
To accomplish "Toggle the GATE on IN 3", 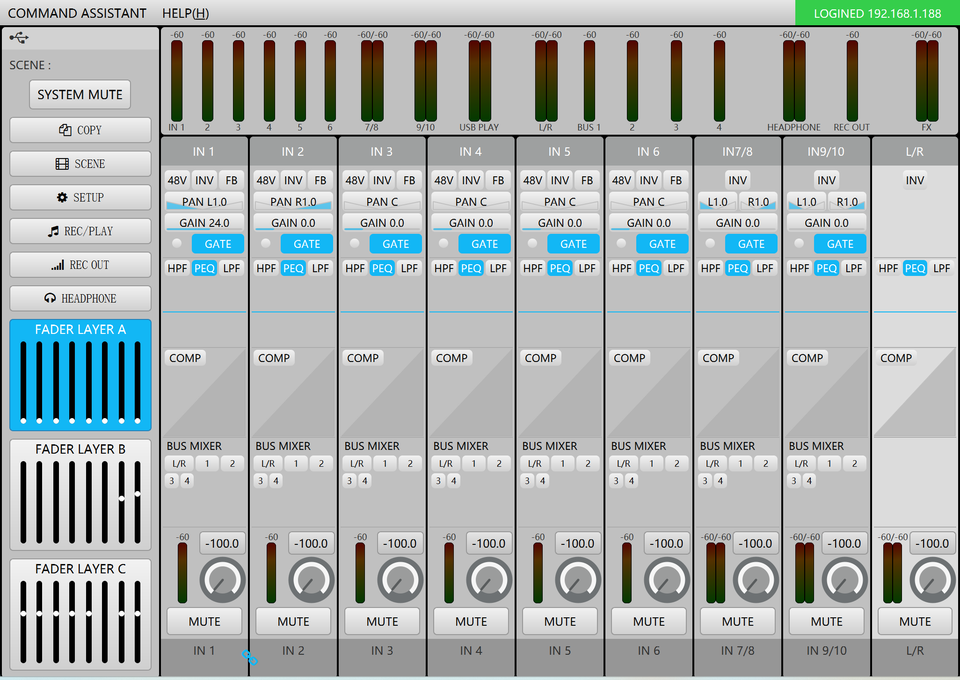I will [x=395, y=244].
